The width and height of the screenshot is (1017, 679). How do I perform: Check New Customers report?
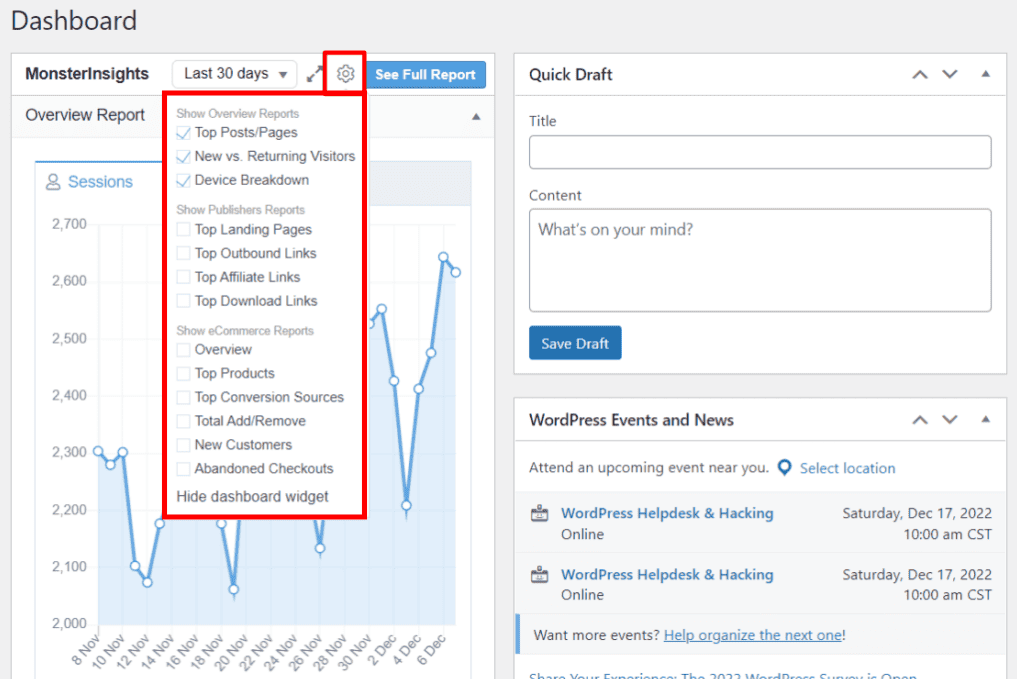click(x=184, y=445)
